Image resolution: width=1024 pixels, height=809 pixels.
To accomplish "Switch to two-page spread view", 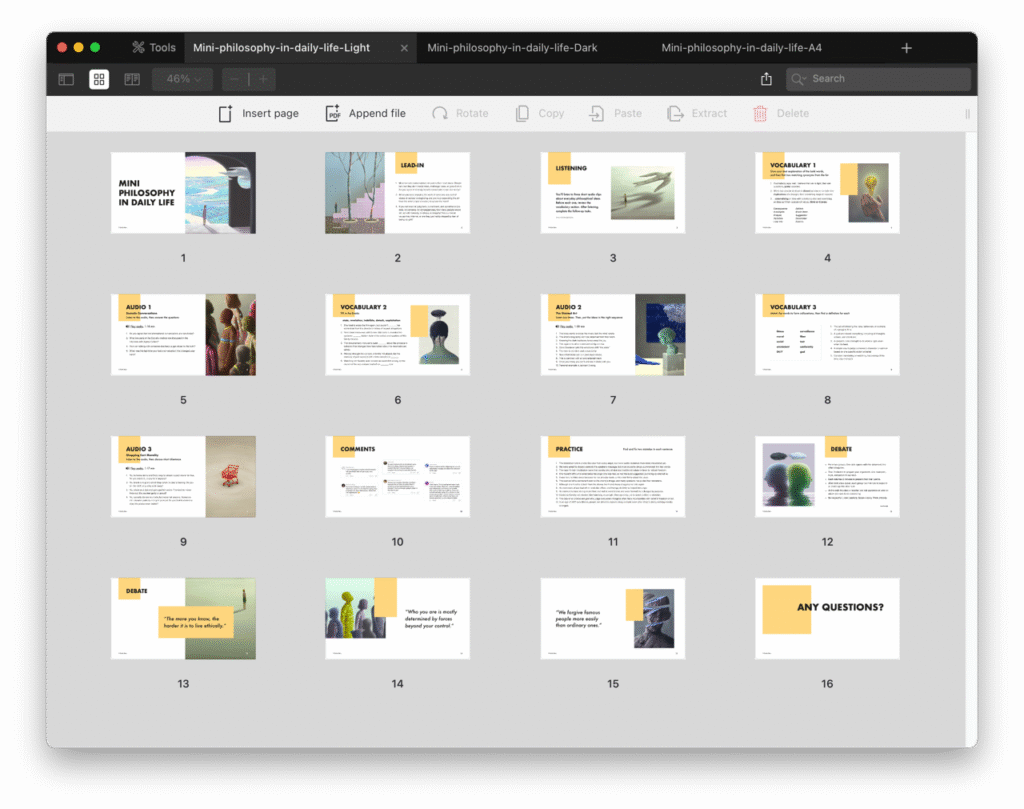I will click(132, 79).
